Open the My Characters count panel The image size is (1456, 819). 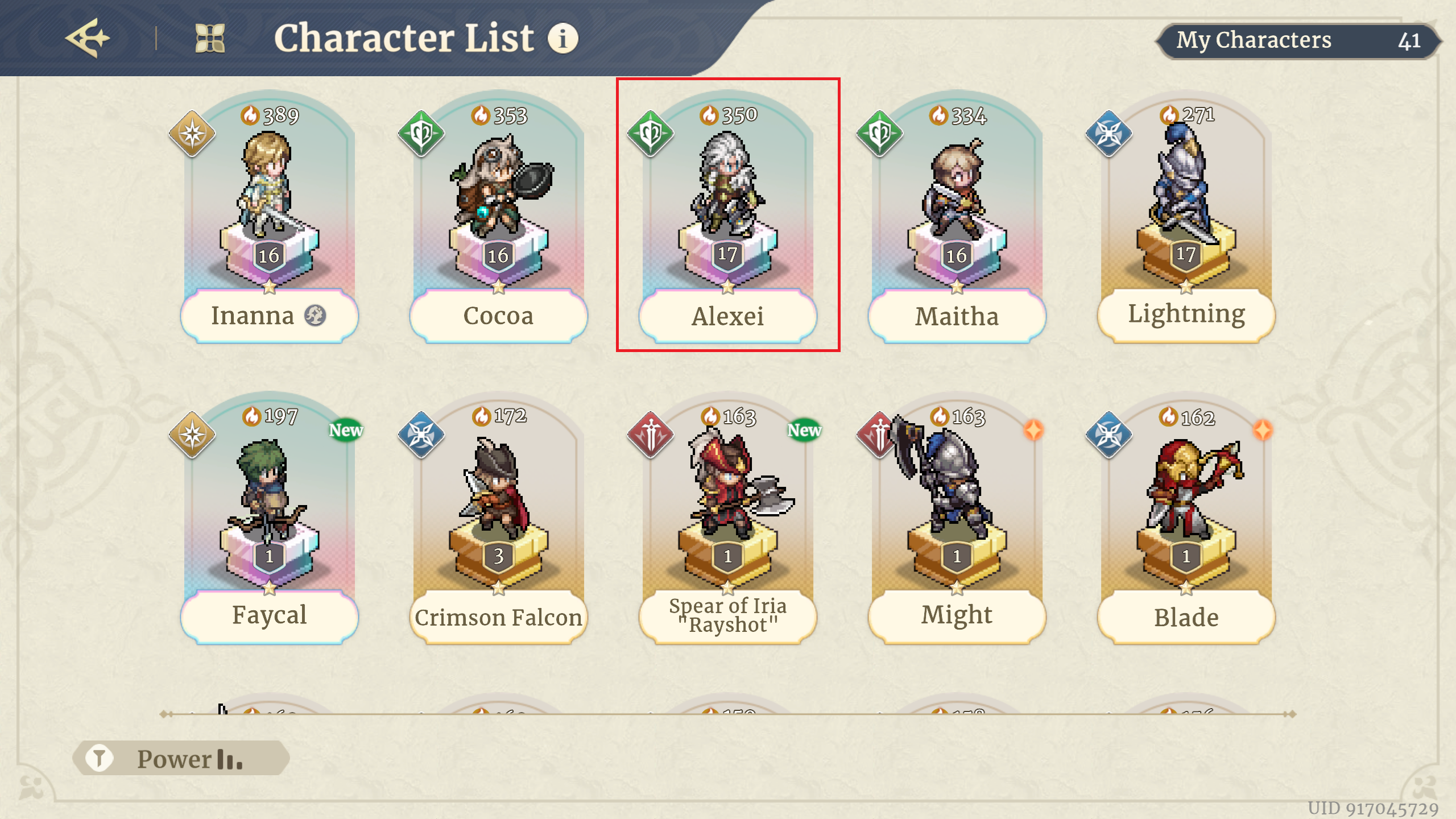1298,40
